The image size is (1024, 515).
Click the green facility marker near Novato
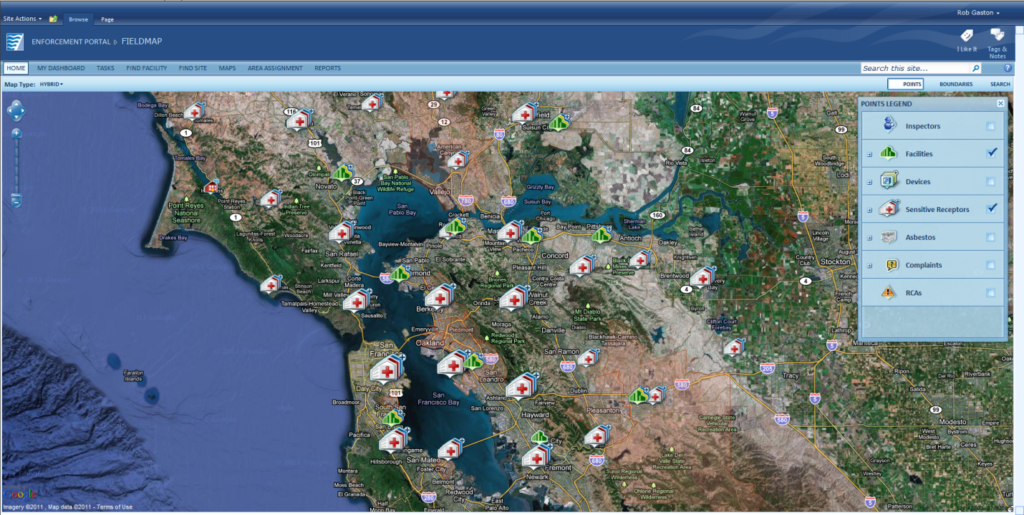(x=343, y=173)
